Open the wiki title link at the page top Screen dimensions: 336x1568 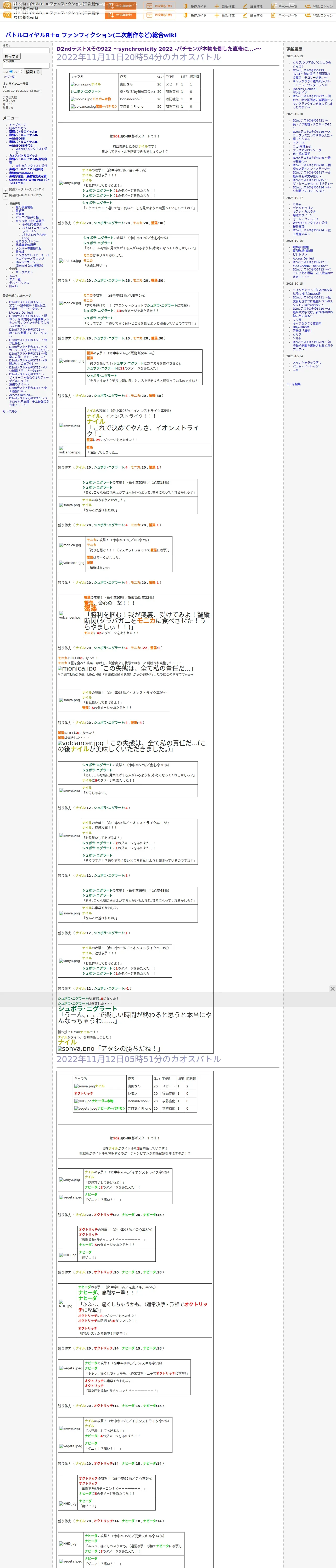pyautogui.click(x=91, y=35)
